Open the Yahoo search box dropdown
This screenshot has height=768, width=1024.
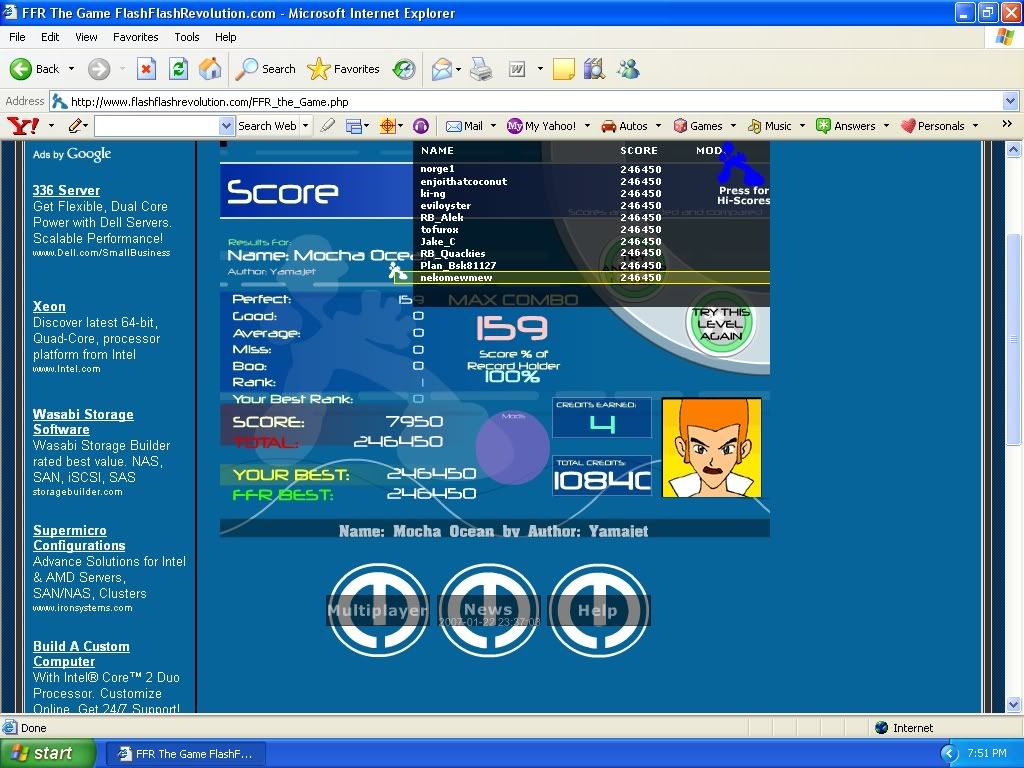click(x=226, y=126)
